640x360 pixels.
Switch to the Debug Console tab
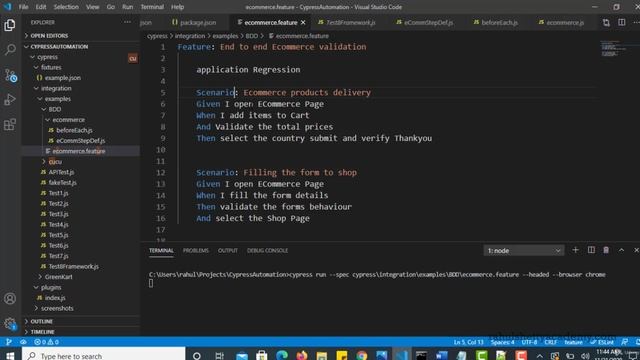267,250
